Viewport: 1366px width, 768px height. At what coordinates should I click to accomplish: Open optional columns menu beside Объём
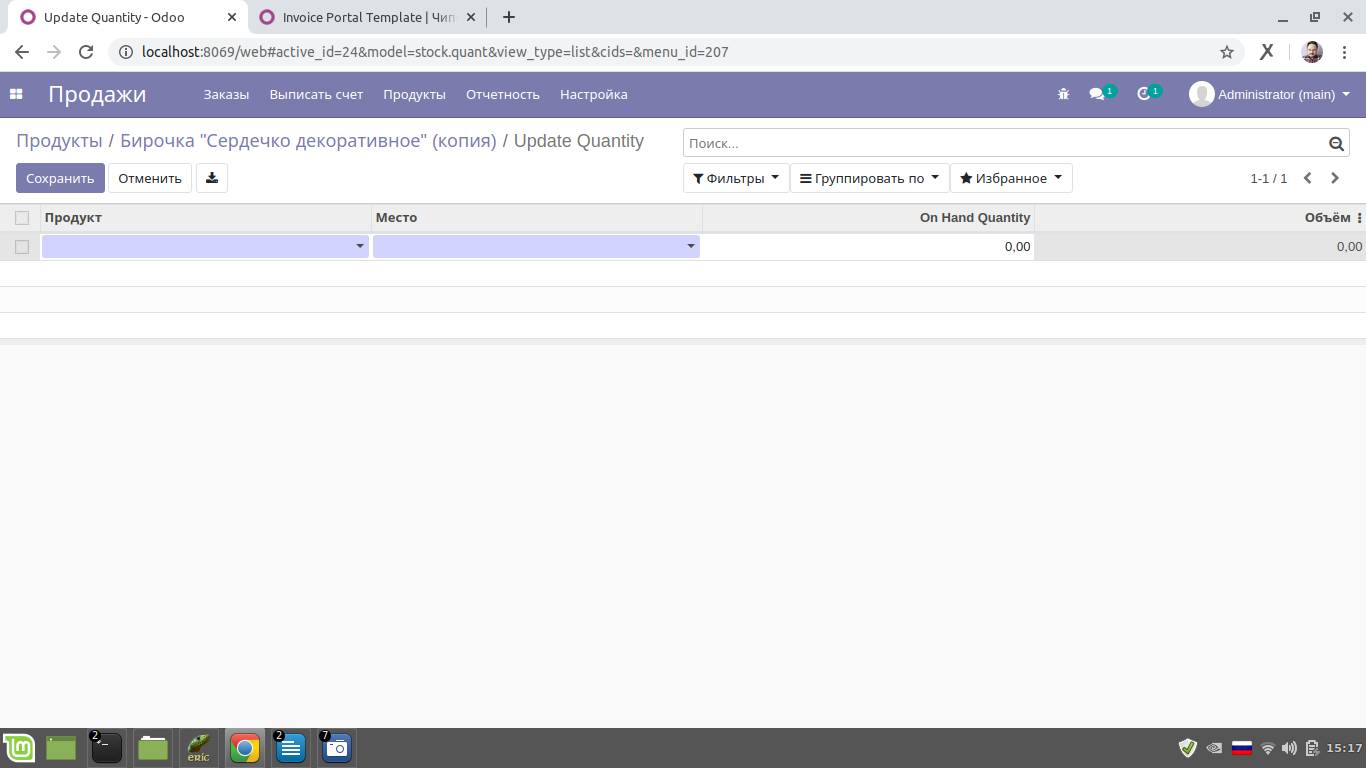(1359, 217)
